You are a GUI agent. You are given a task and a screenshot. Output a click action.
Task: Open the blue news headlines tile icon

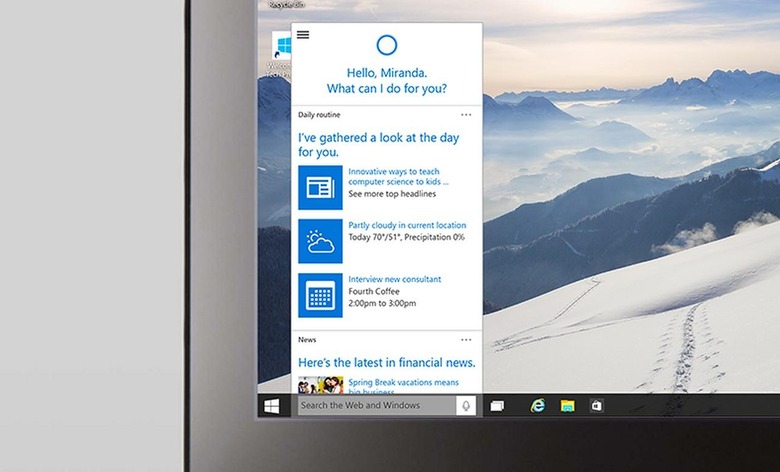[320, 187]
